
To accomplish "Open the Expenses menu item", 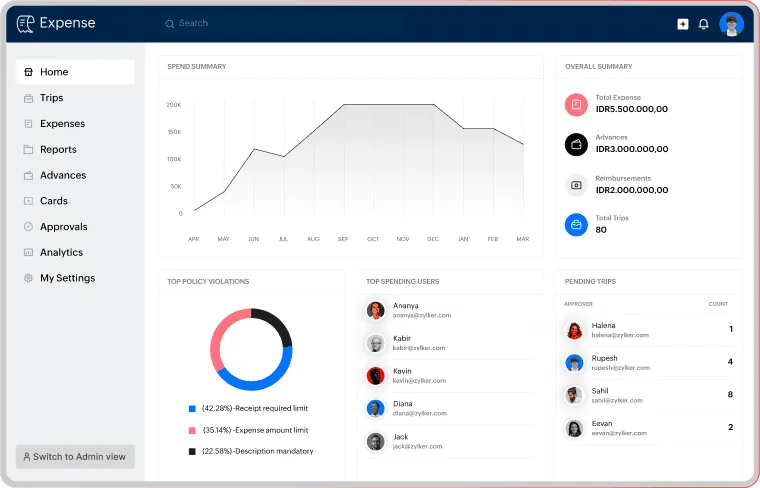I will coord(75,124).
